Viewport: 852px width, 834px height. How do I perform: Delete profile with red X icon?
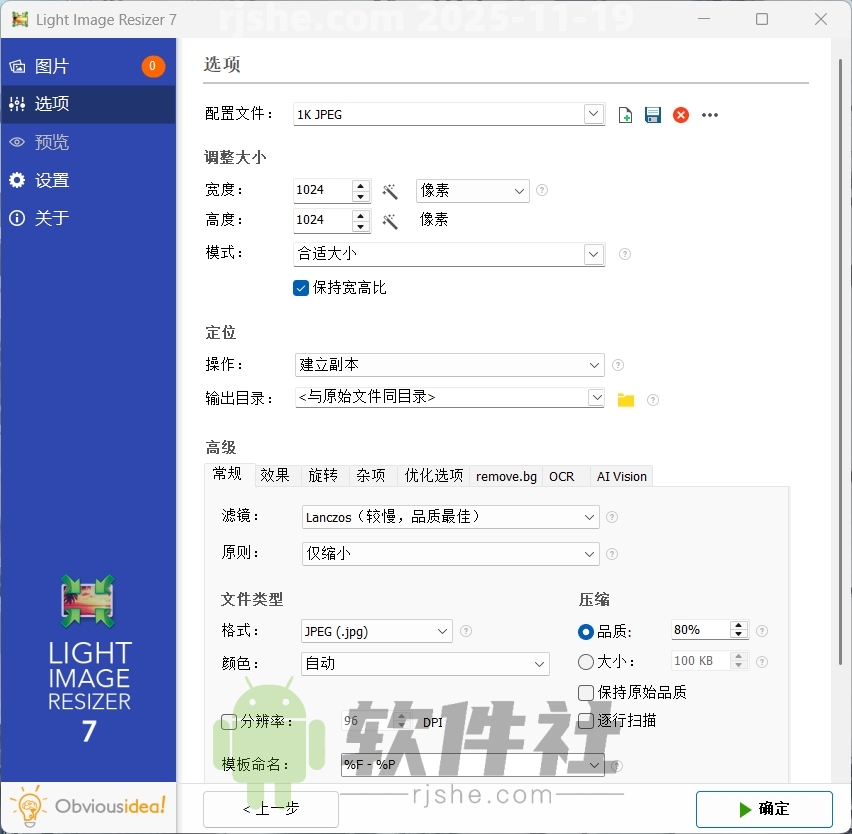click(681, 114)
